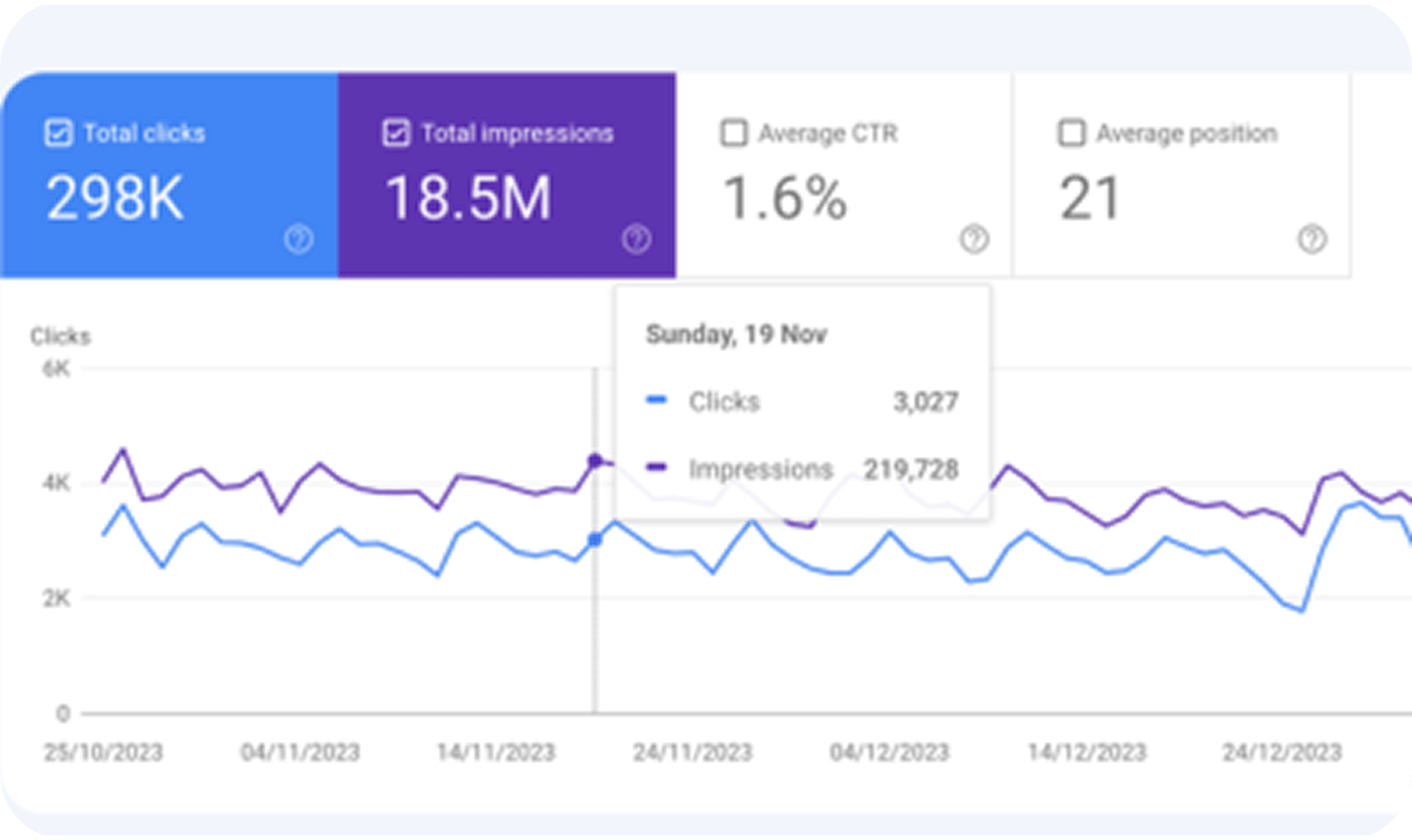The height and width of the screenshot is (840, 1412).
Task: Click the 18.5M total impressions value
Action: click(x=468, y=199)
